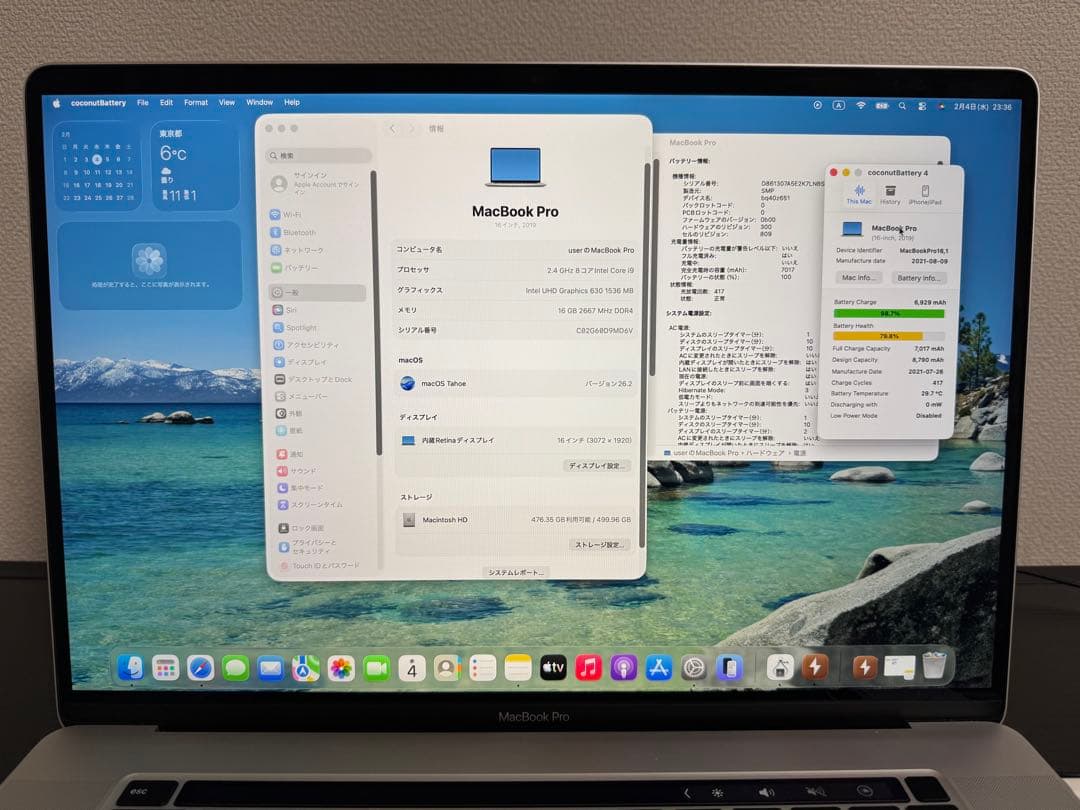Open Spotlight search icon in the menu bar

click(x=902, y=104)
